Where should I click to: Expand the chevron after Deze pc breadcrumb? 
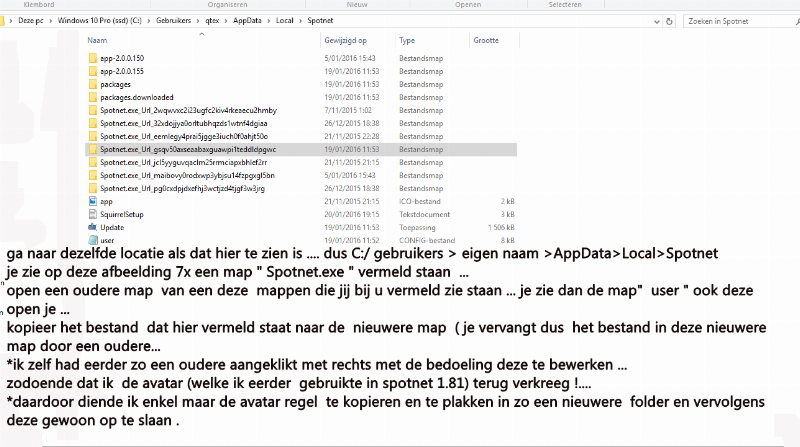51,21
